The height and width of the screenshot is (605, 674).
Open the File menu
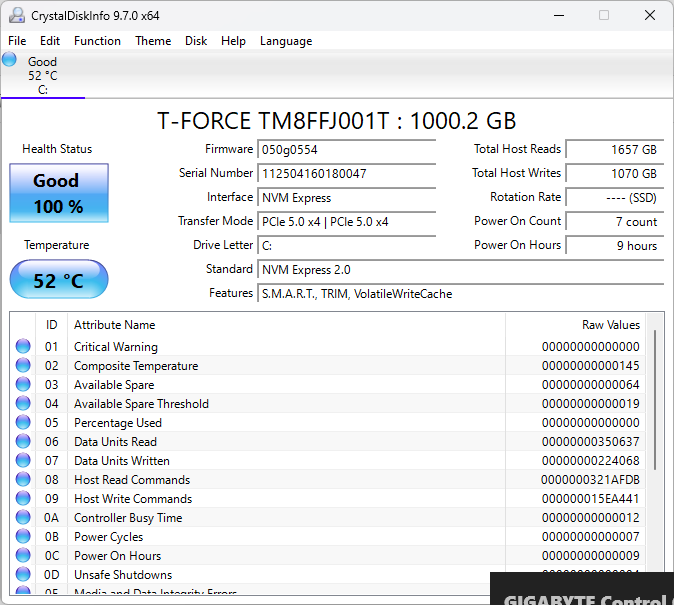tap(17, 41)
